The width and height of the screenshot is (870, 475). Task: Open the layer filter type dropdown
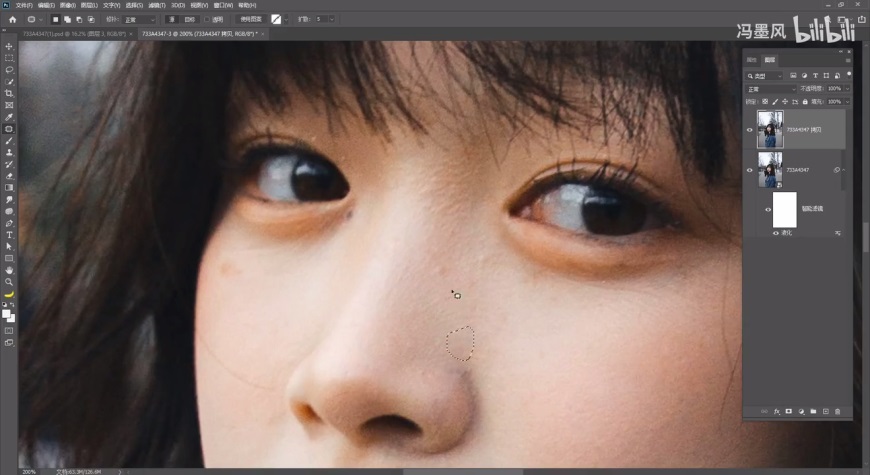(x=765, y=75)
